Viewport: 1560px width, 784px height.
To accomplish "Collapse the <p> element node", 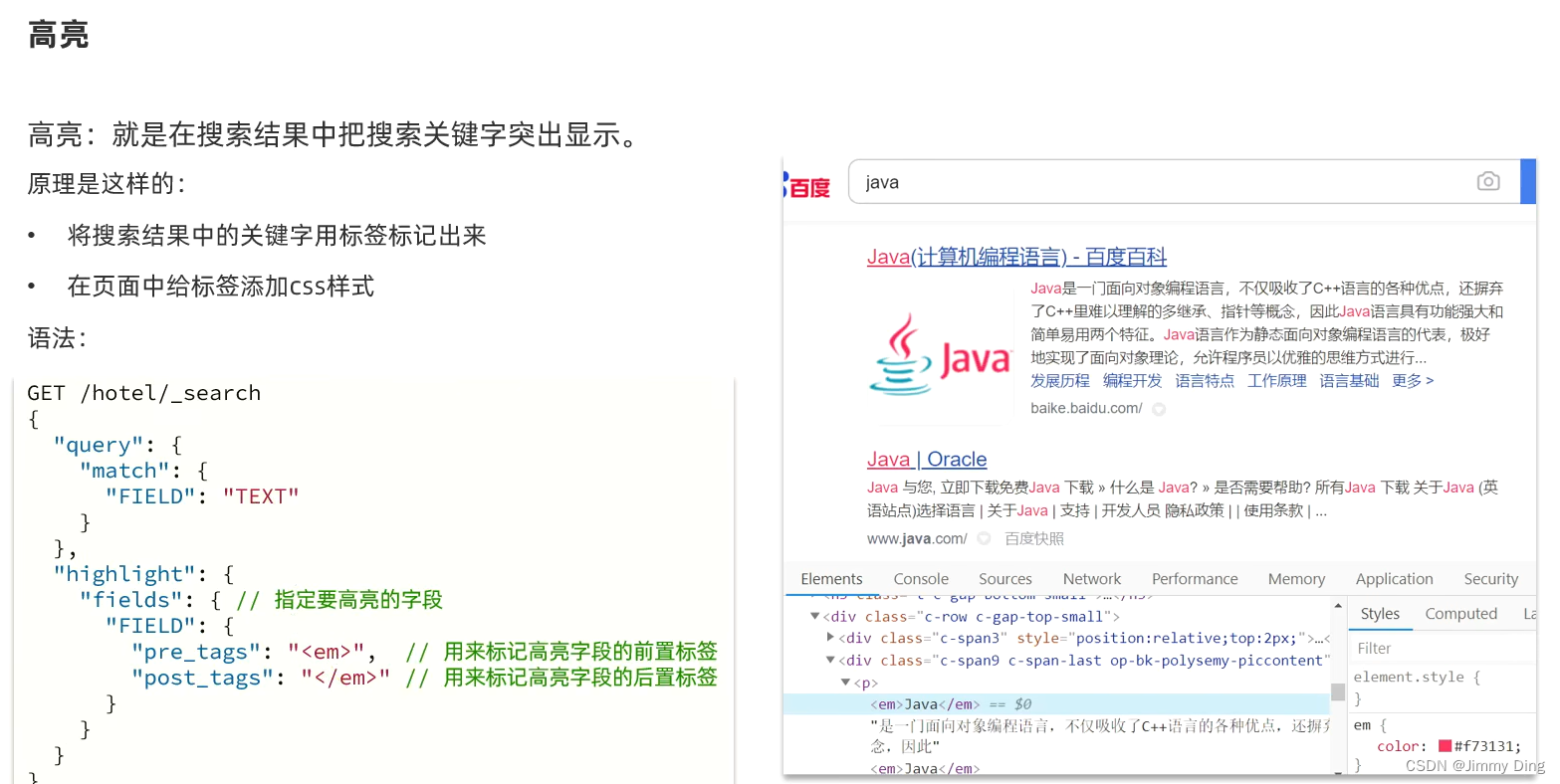I will (x=845, y=683).
